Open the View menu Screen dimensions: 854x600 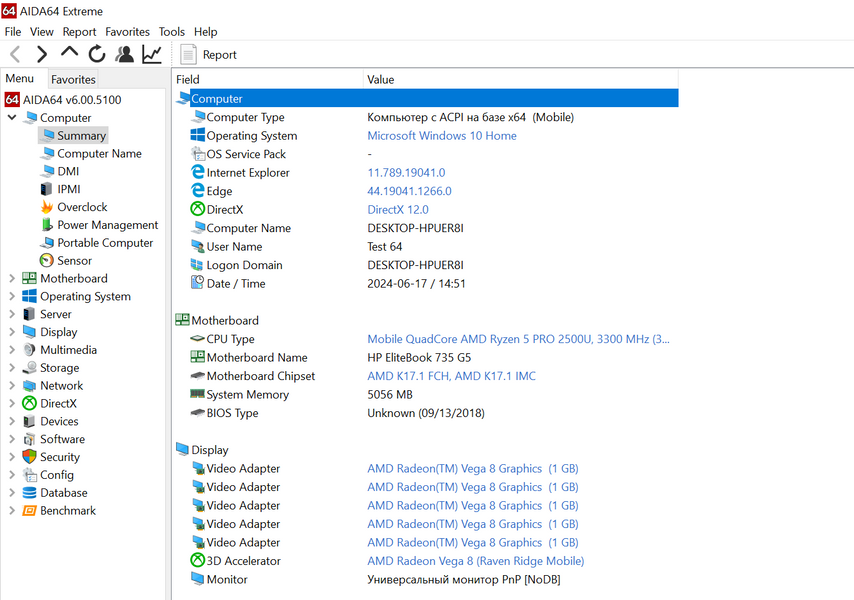[41, 32]
